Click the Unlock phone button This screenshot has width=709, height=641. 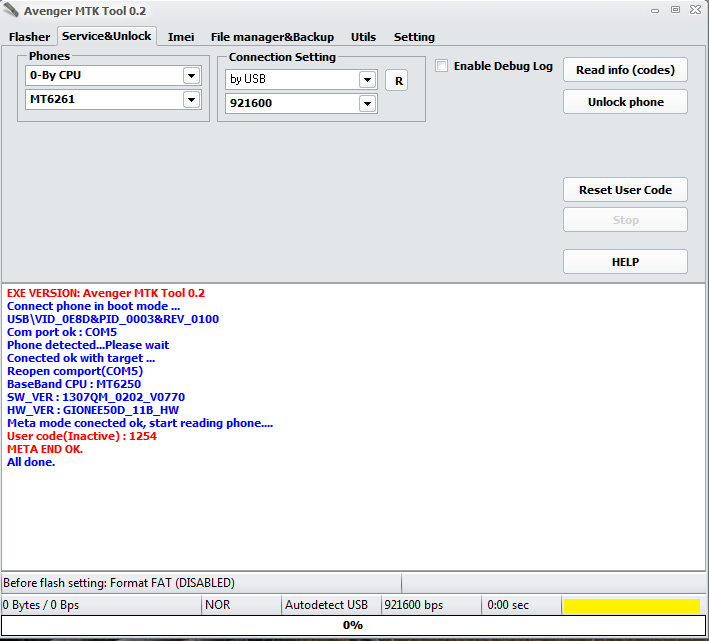click(x=625, y=102)
